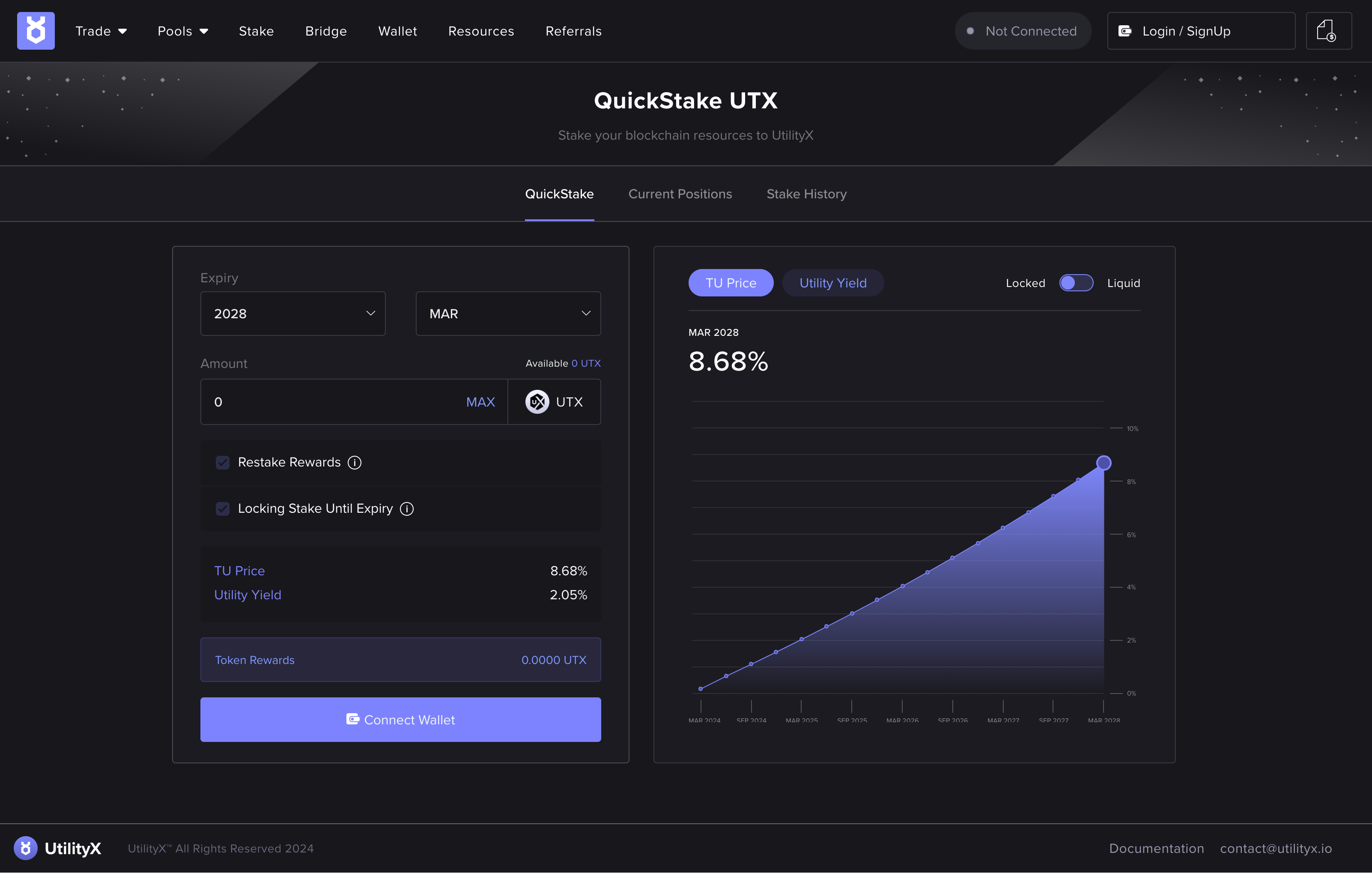This screenshot has height=873, width=1372.
Task: Click the UTX token icon
Action: point(537,402)
